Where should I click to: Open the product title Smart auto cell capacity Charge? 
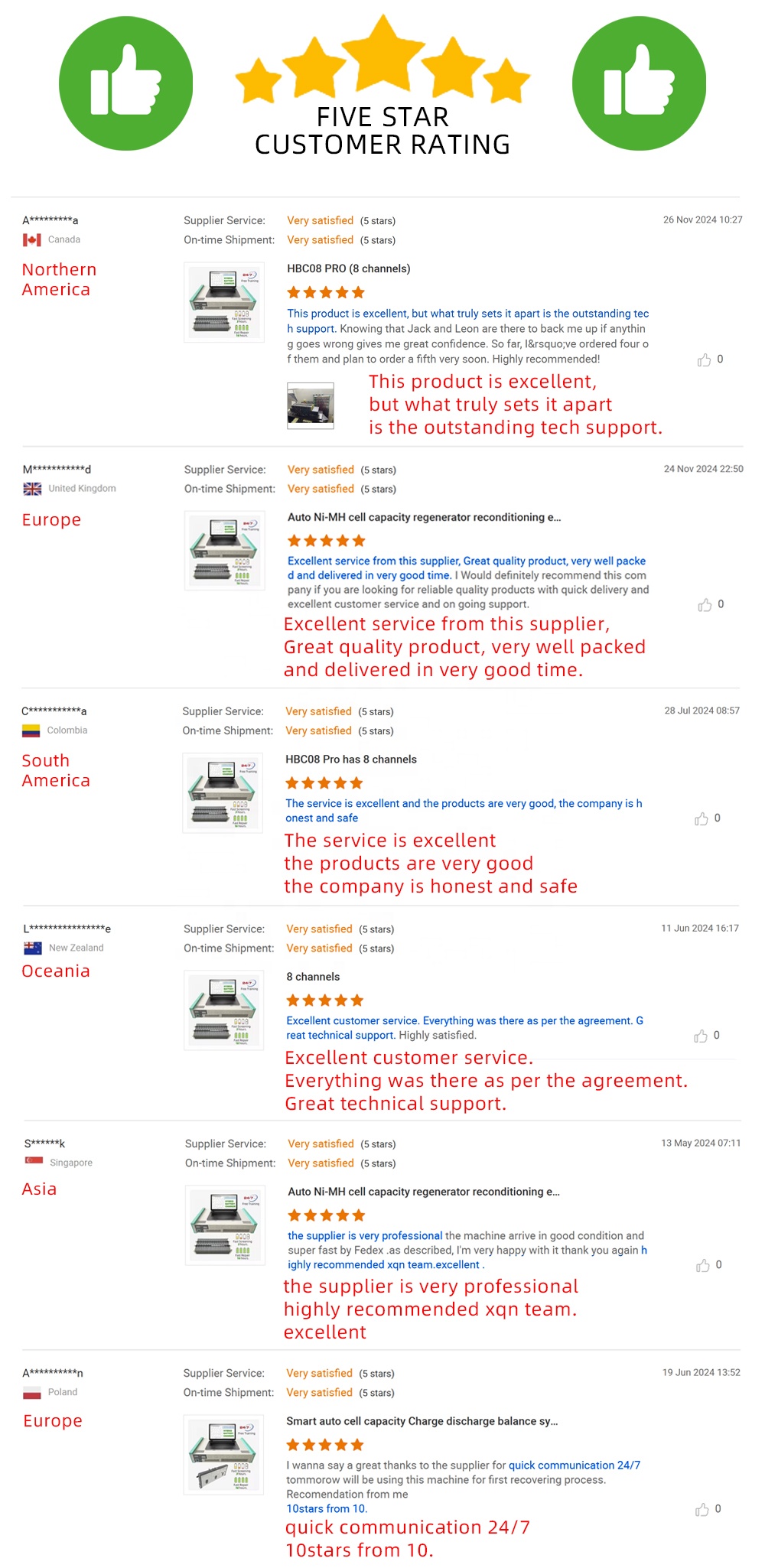point(422,1421)
